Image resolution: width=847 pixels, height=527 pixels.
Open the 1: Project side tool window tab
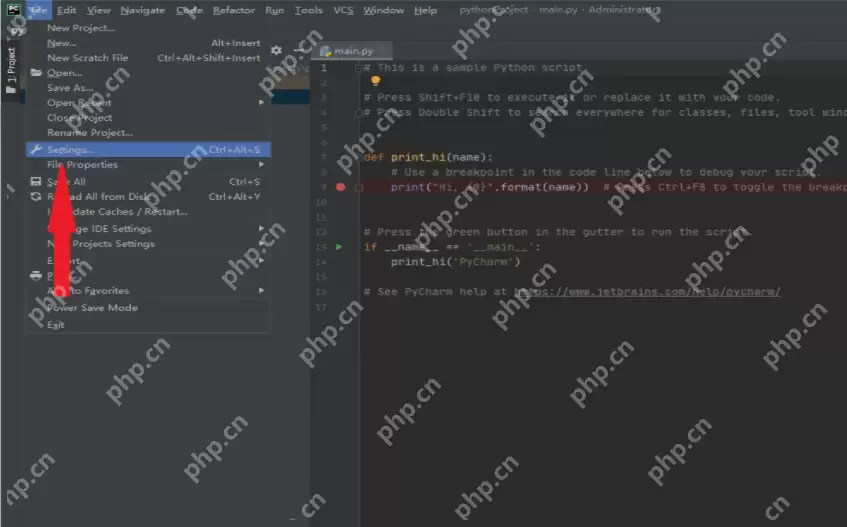[11, 71]
